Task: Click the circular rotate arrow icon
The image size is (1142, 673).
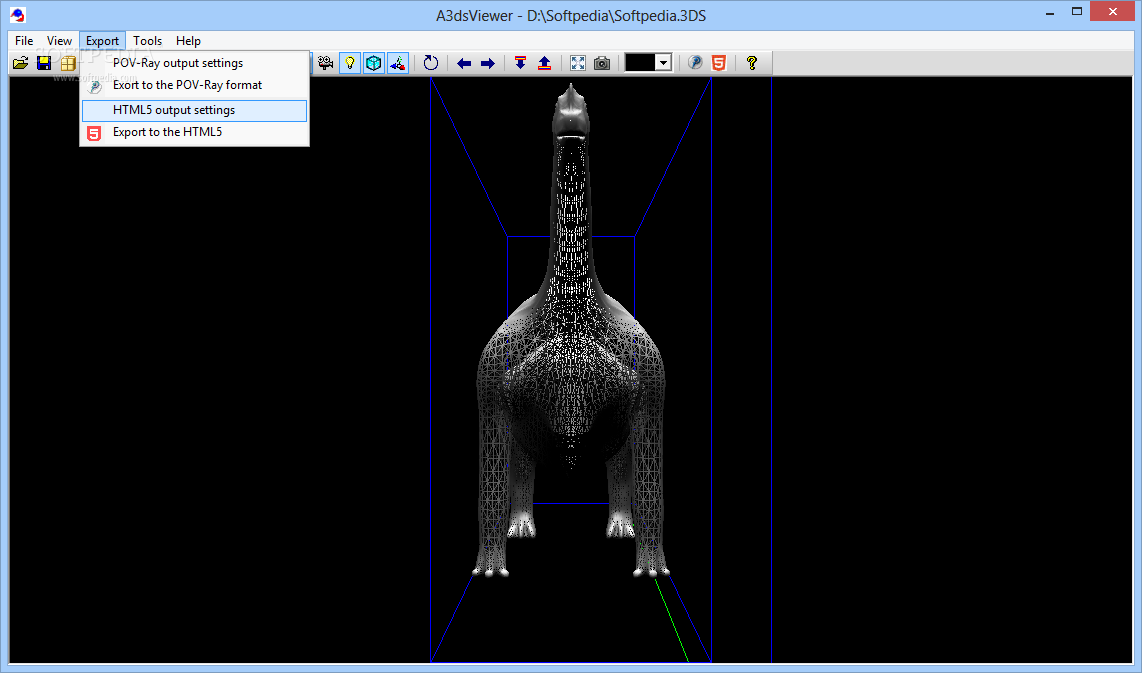Action: pos(430,63)
